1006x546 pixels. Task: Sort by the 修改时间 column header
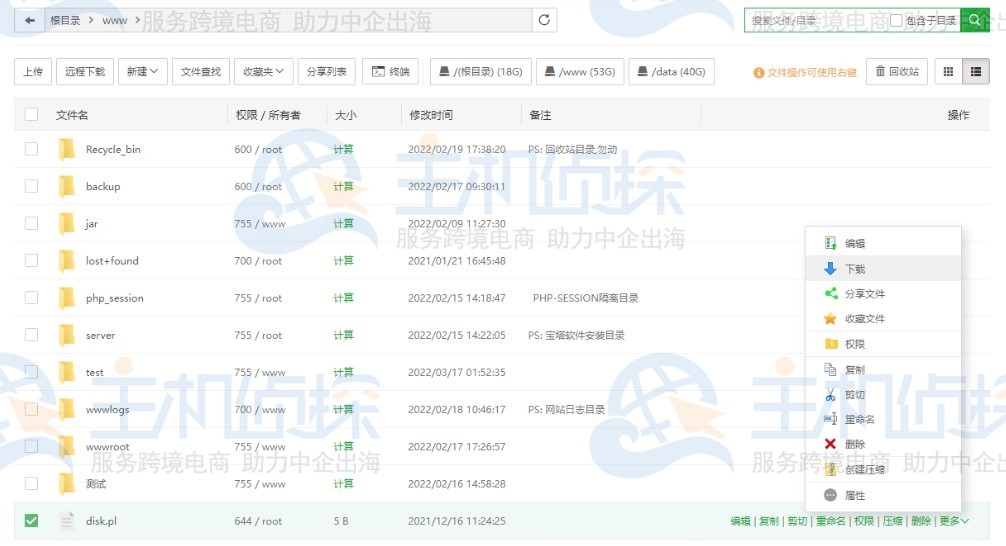(431, 115)
